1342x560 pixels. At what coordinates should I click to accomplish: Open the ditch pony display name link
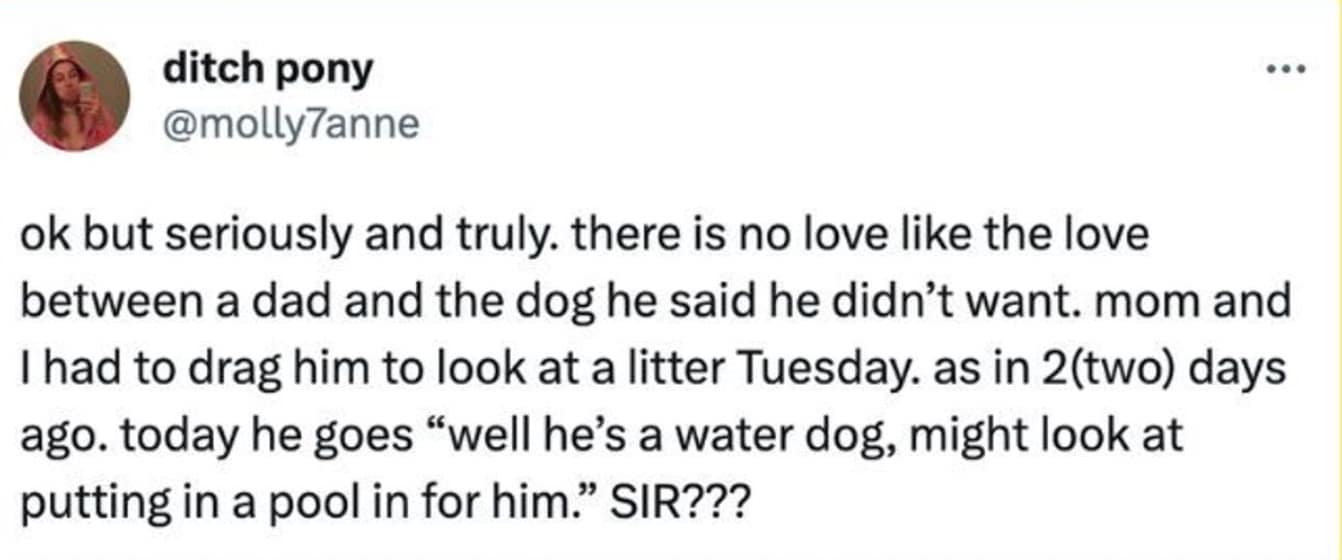pos(266,69)
